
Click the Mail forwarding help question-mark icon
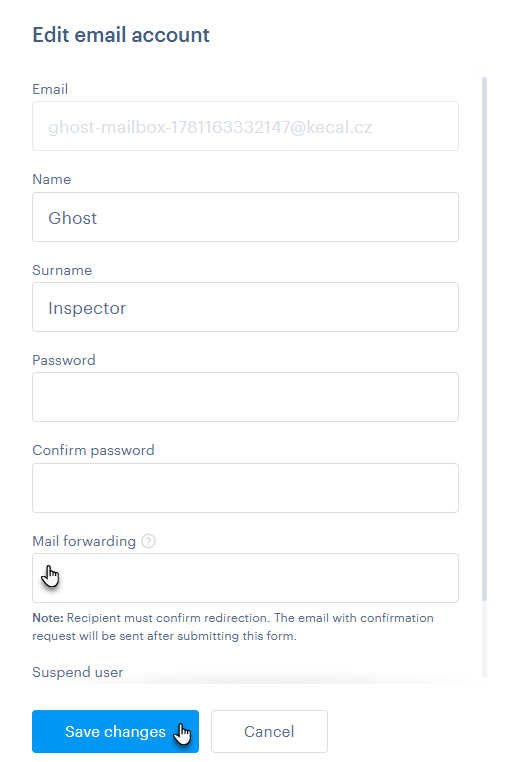[148, 541]
